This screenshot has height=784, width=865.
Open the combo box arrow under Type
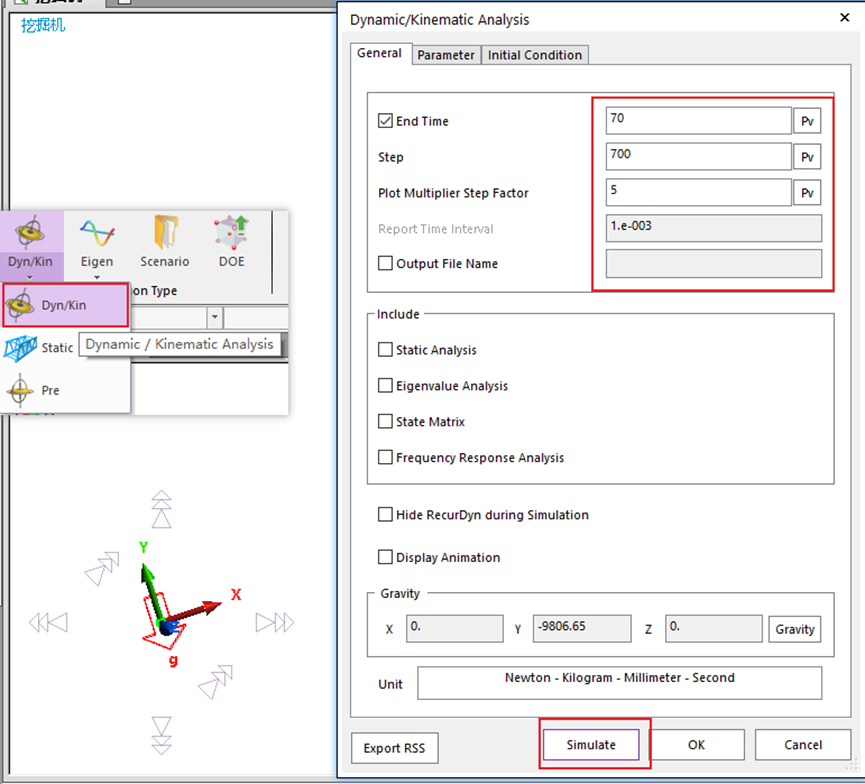(215, 317)
